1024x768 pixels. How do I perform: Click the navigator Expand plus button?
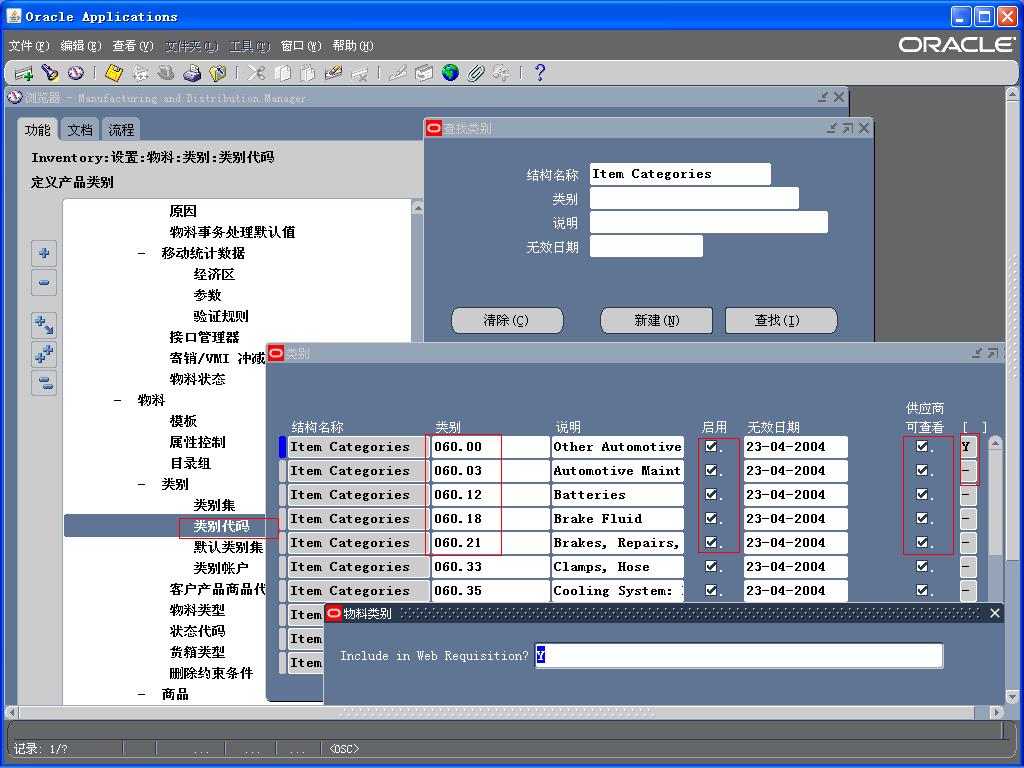pos(44,253)
